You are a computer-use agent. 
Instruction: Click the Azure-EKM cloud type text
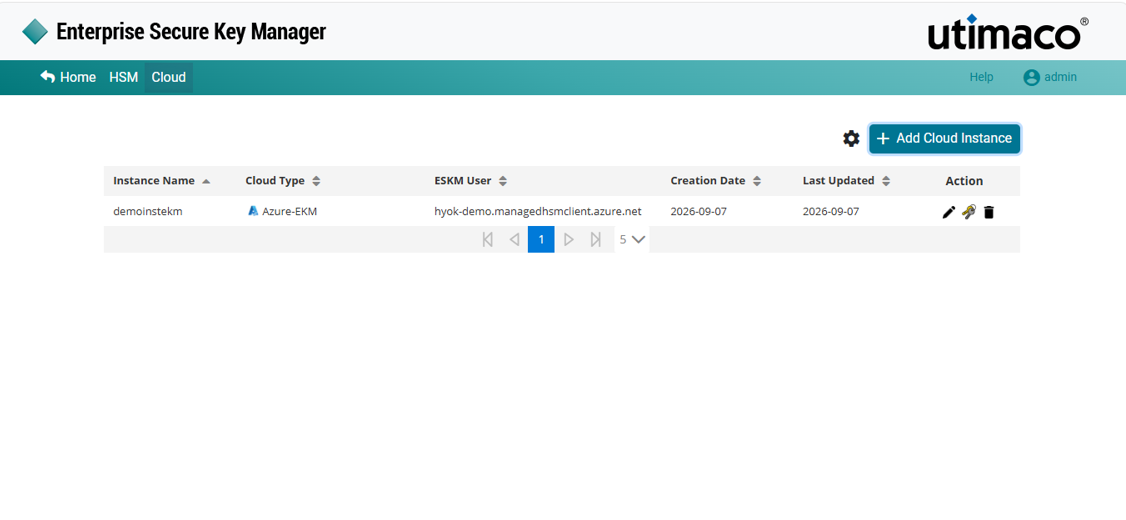tap(289, 212)
